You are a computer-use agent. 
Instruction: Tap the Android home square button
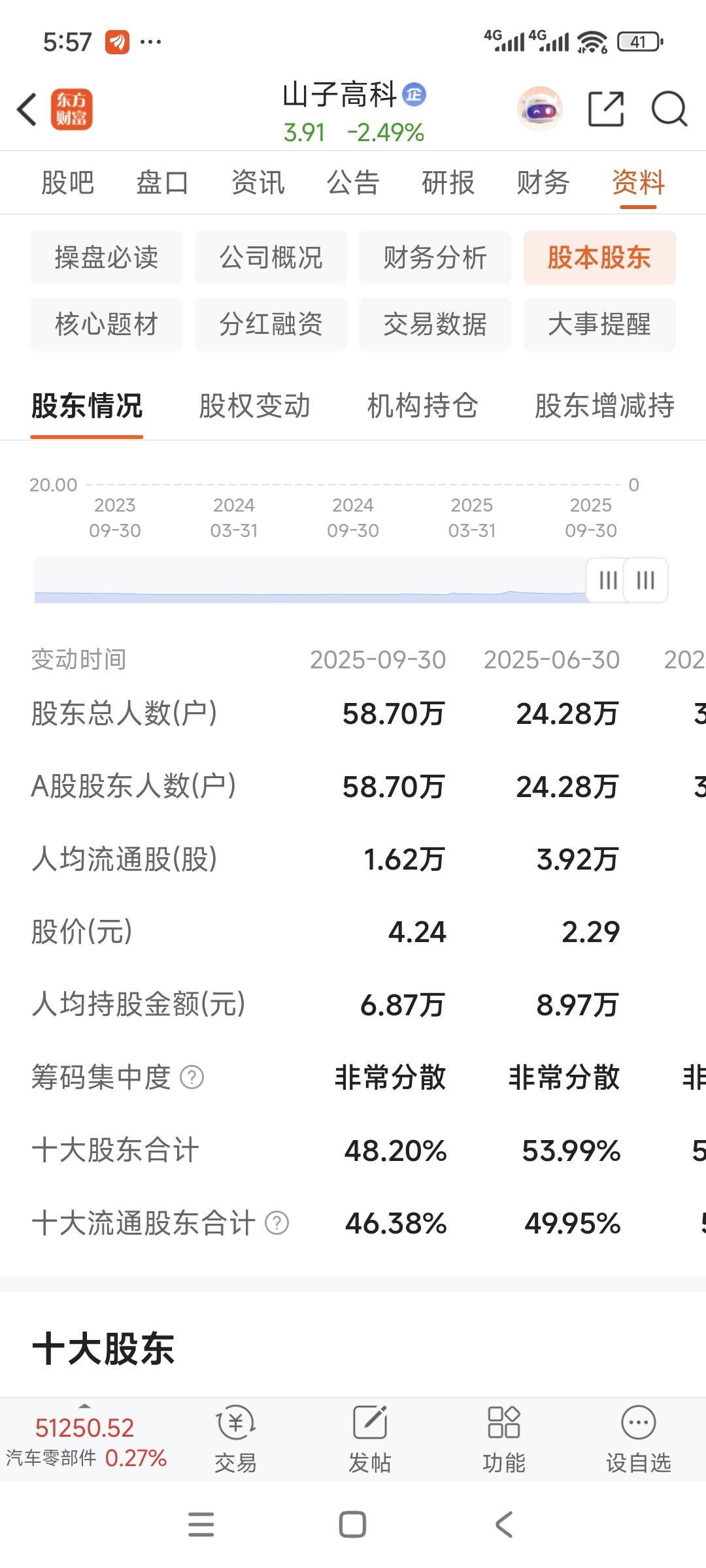click(x=352, y=1524)
